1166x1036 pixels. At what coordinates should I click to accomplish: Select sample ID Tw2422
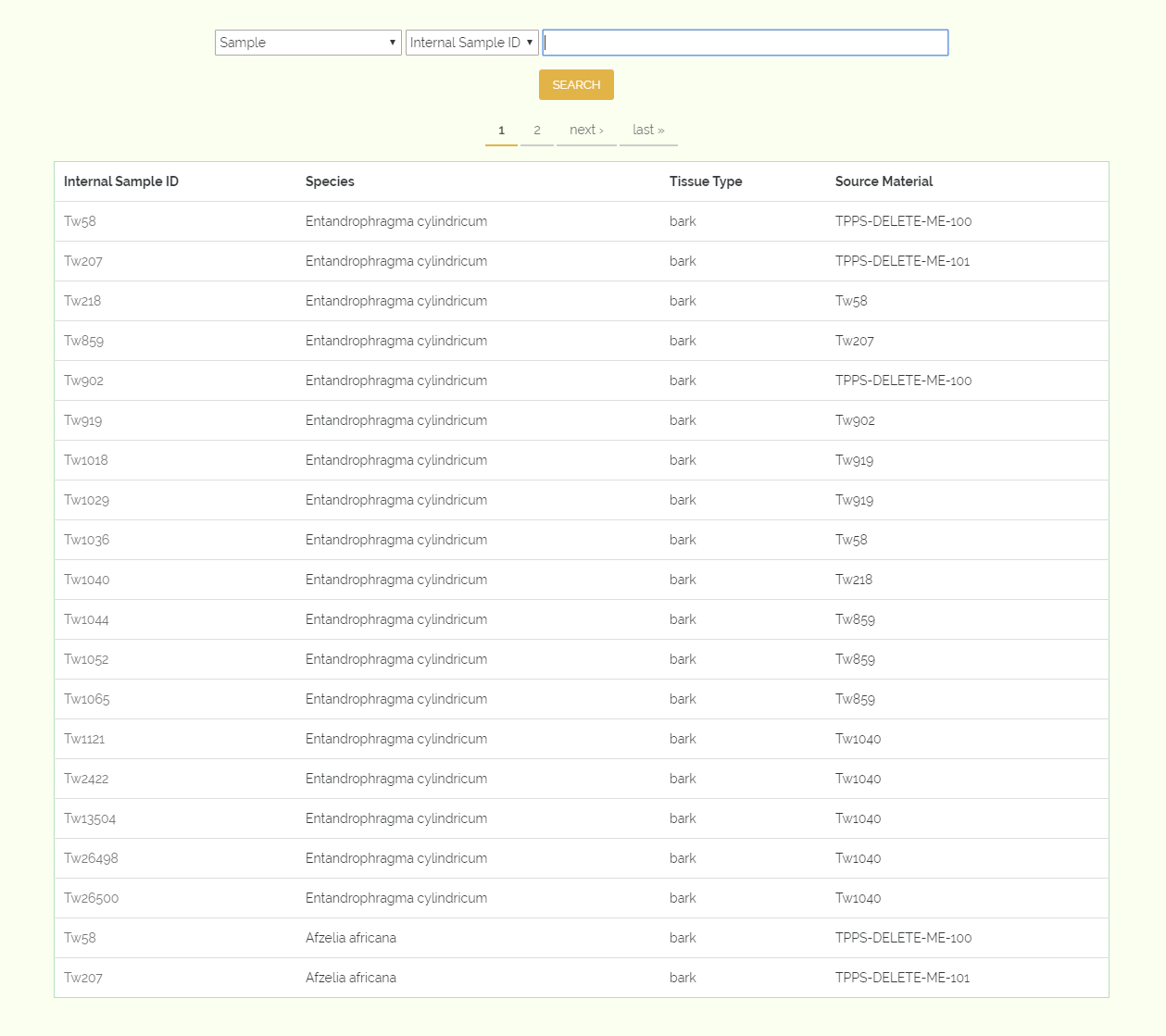pyautogui.click(x=86, y=779)
